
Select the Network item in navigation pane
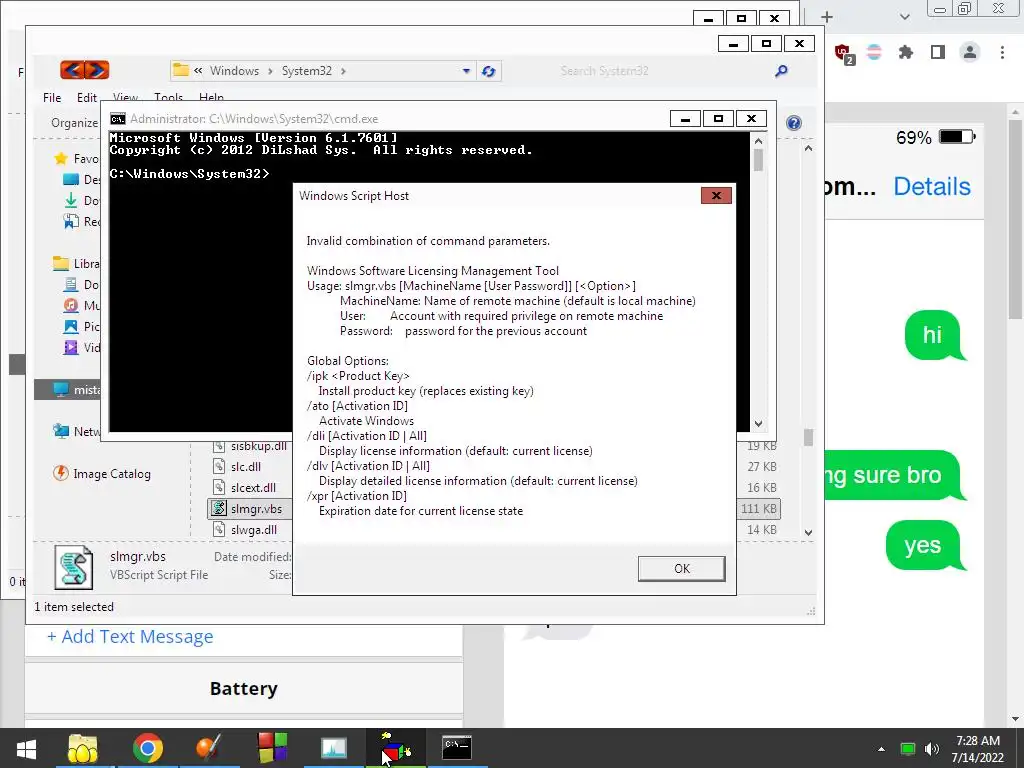click(x=76, y=431)
